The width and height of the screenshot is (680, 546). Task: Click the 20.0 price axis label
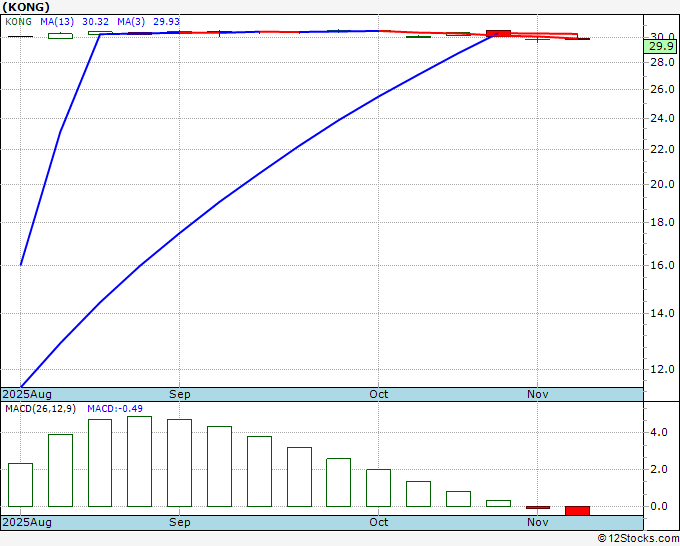[662, 184]
